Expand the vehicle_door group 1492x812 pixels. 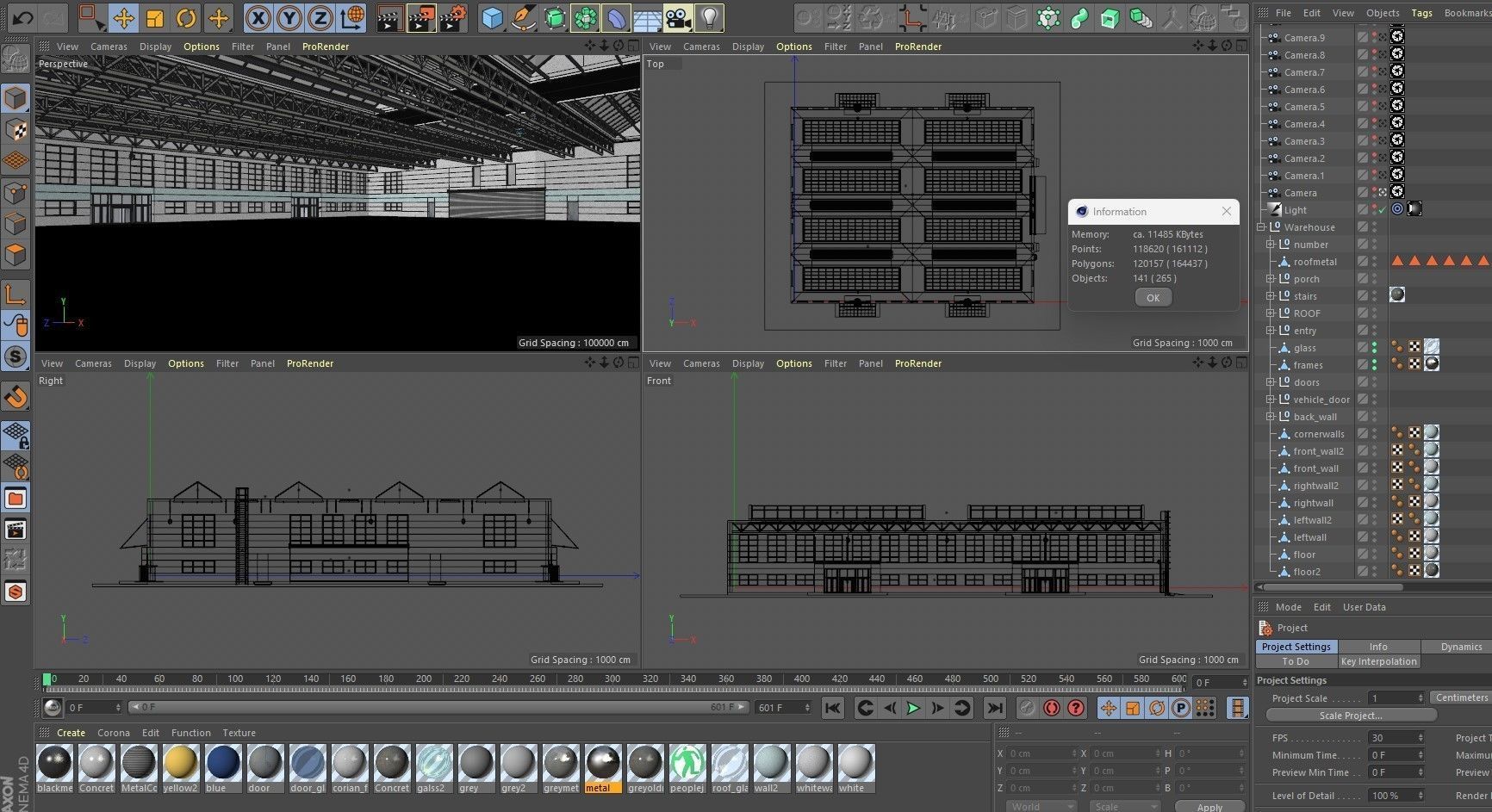pos(1270,400)
